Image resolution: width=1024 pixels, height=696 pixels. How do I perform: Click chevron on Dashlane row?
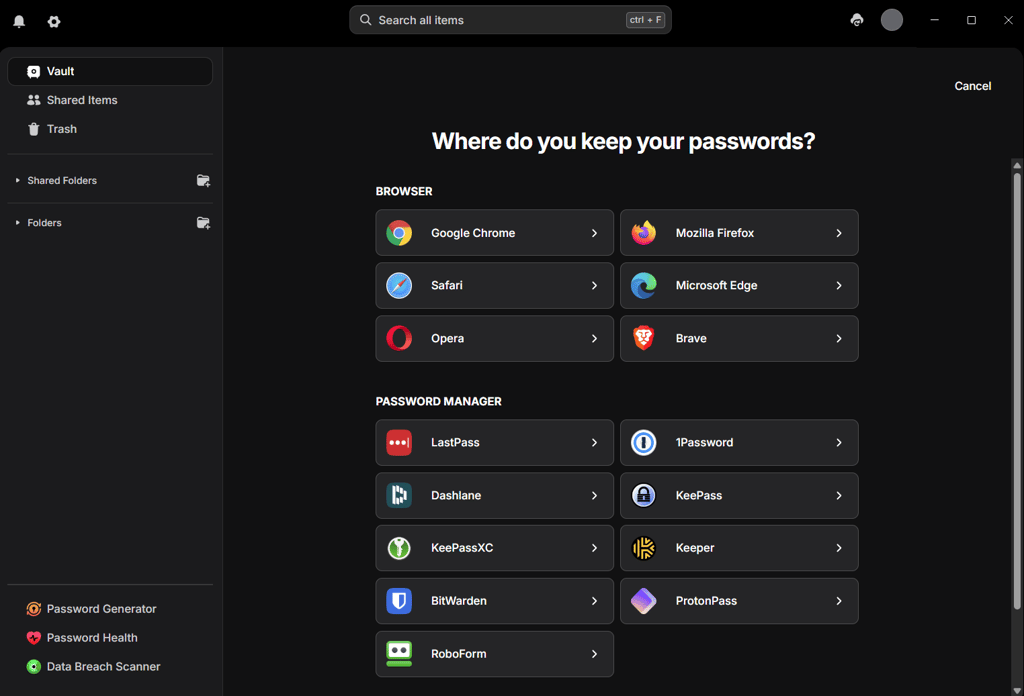pos(594,496)
